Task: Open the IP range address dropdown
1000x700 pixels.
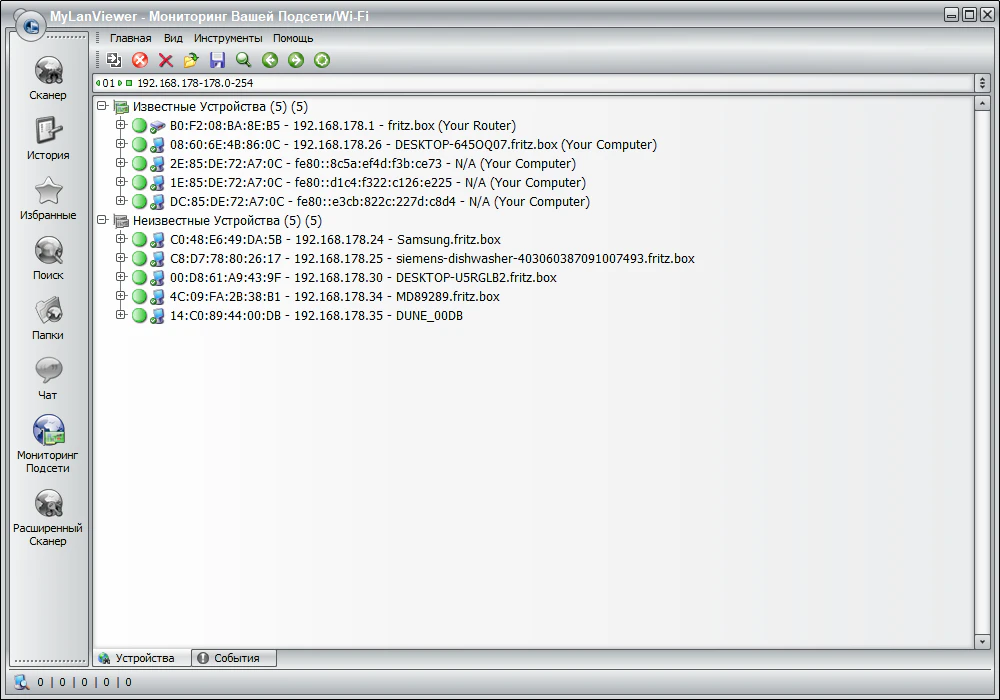Action: click(x=983, y=83)
